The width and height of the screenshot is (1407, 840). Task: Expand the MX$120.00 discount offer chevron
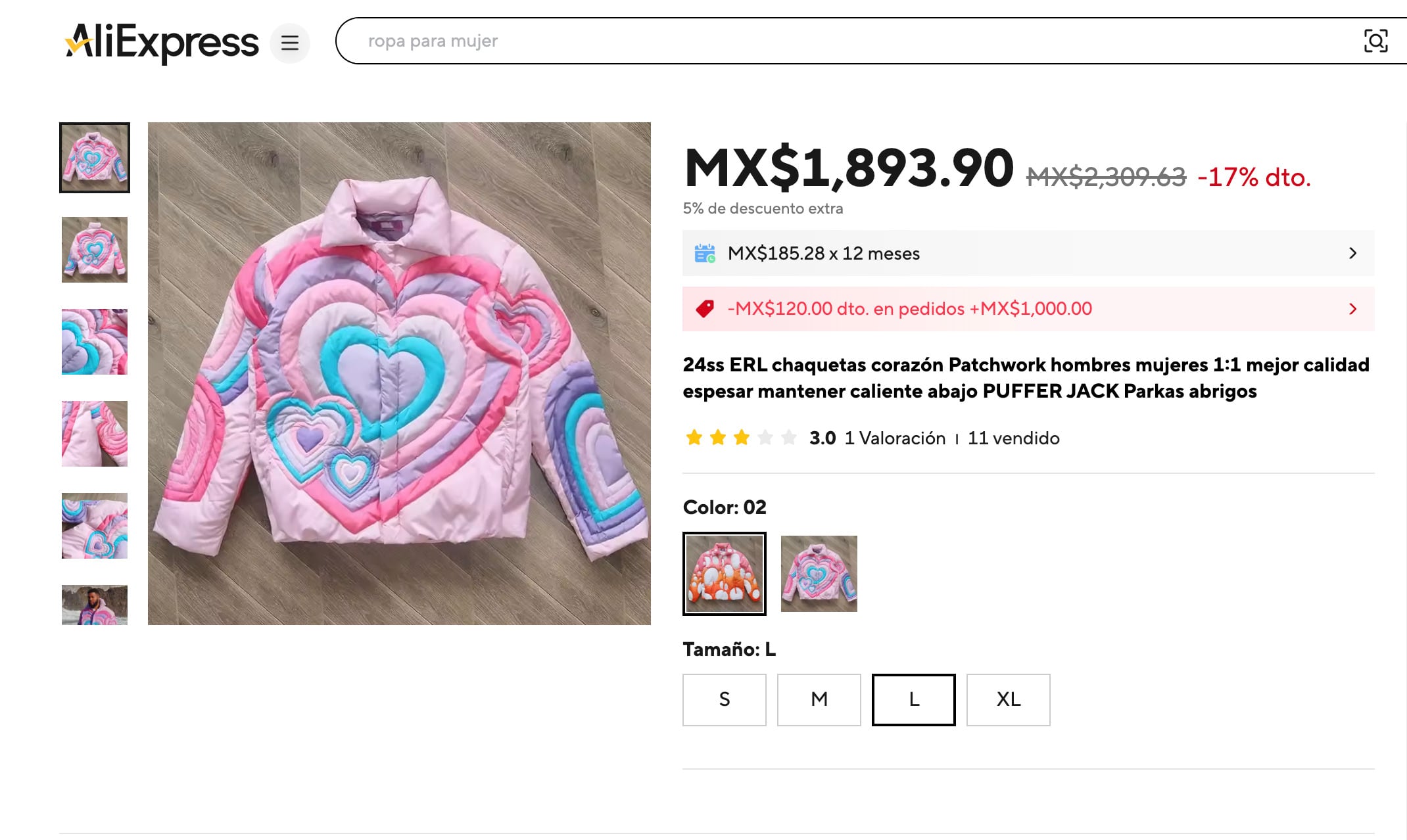1352,309
